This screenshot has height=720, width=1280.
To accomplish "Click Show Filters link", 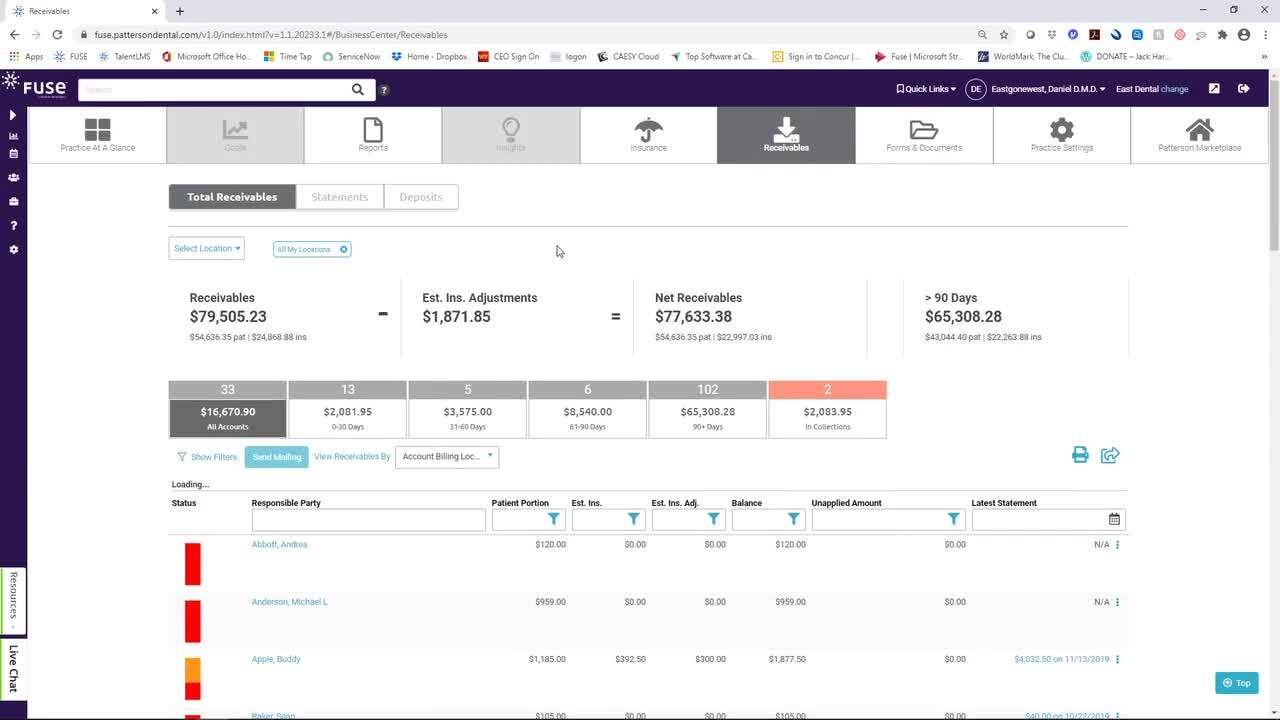I will pos(207,457).
